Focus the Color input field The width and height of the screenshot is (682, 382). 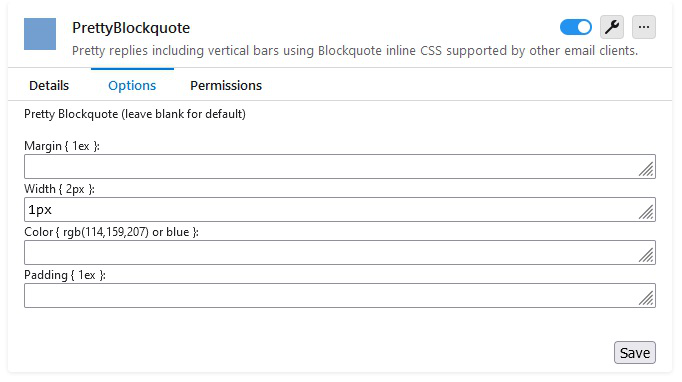coord(340,252)
